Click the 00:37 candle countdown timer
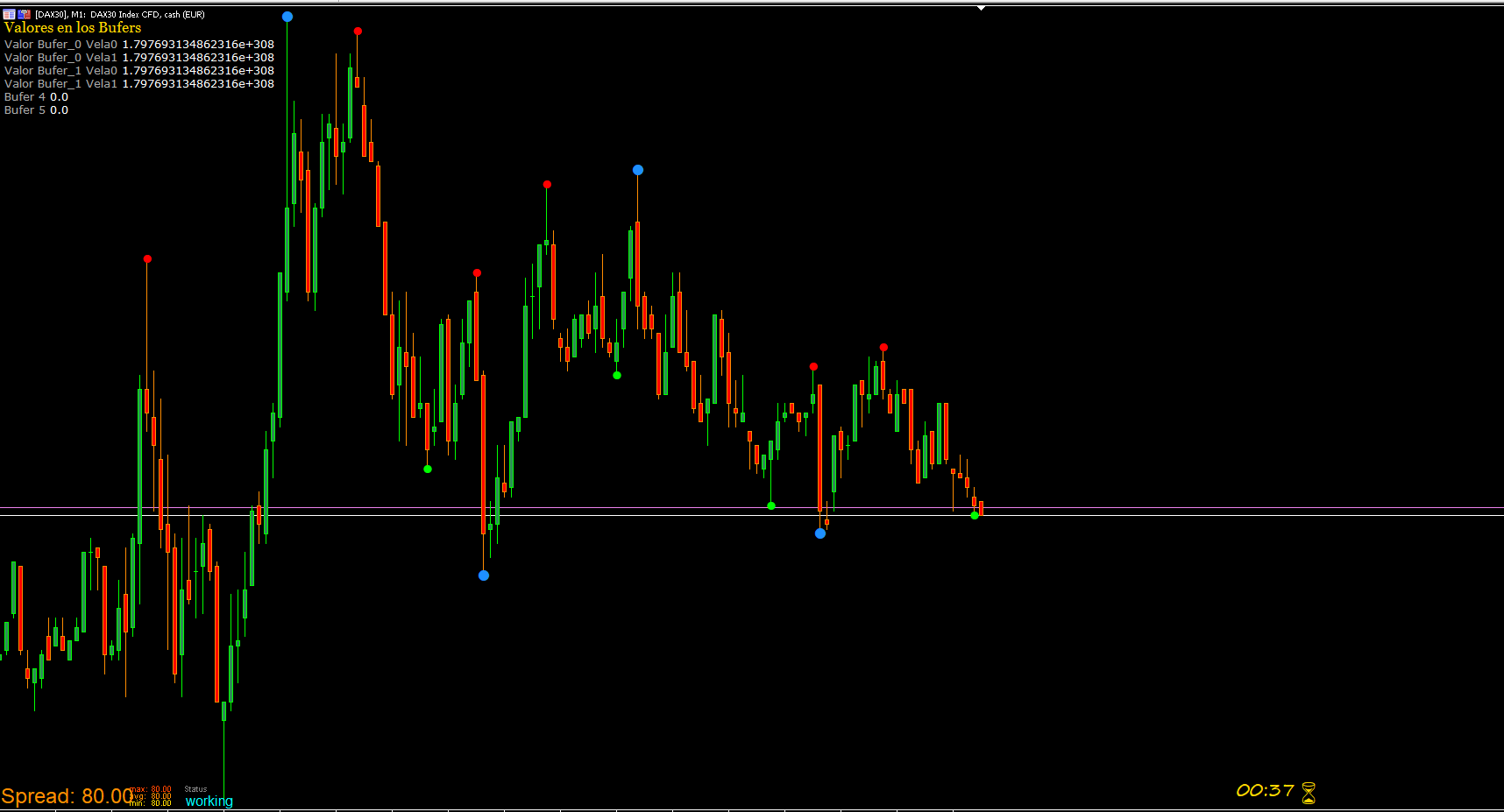This screenshot has height=812, width=1504. click(x=1265, y=791)
